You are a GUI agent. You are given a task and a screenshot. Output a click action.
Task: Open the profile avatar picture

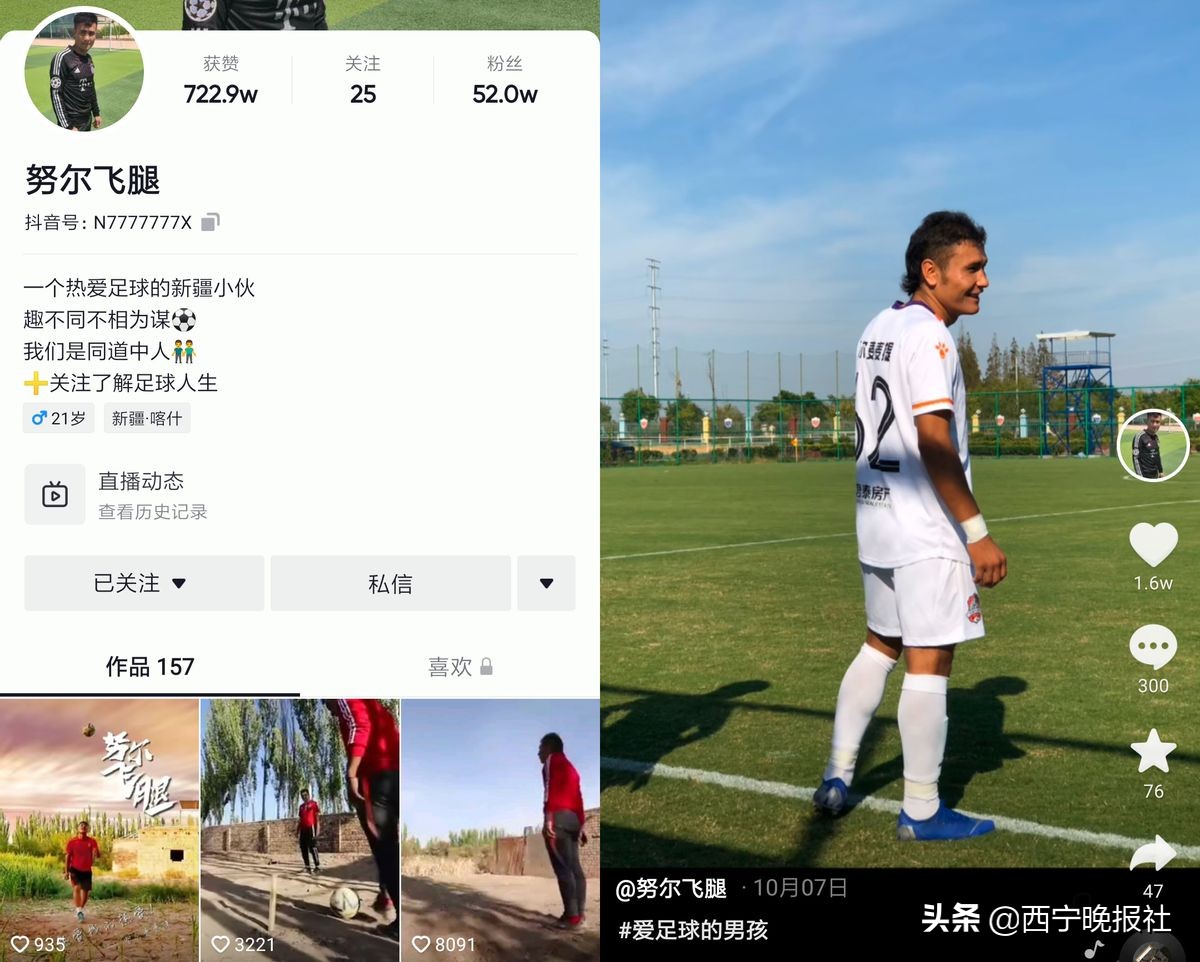(84, 71)
